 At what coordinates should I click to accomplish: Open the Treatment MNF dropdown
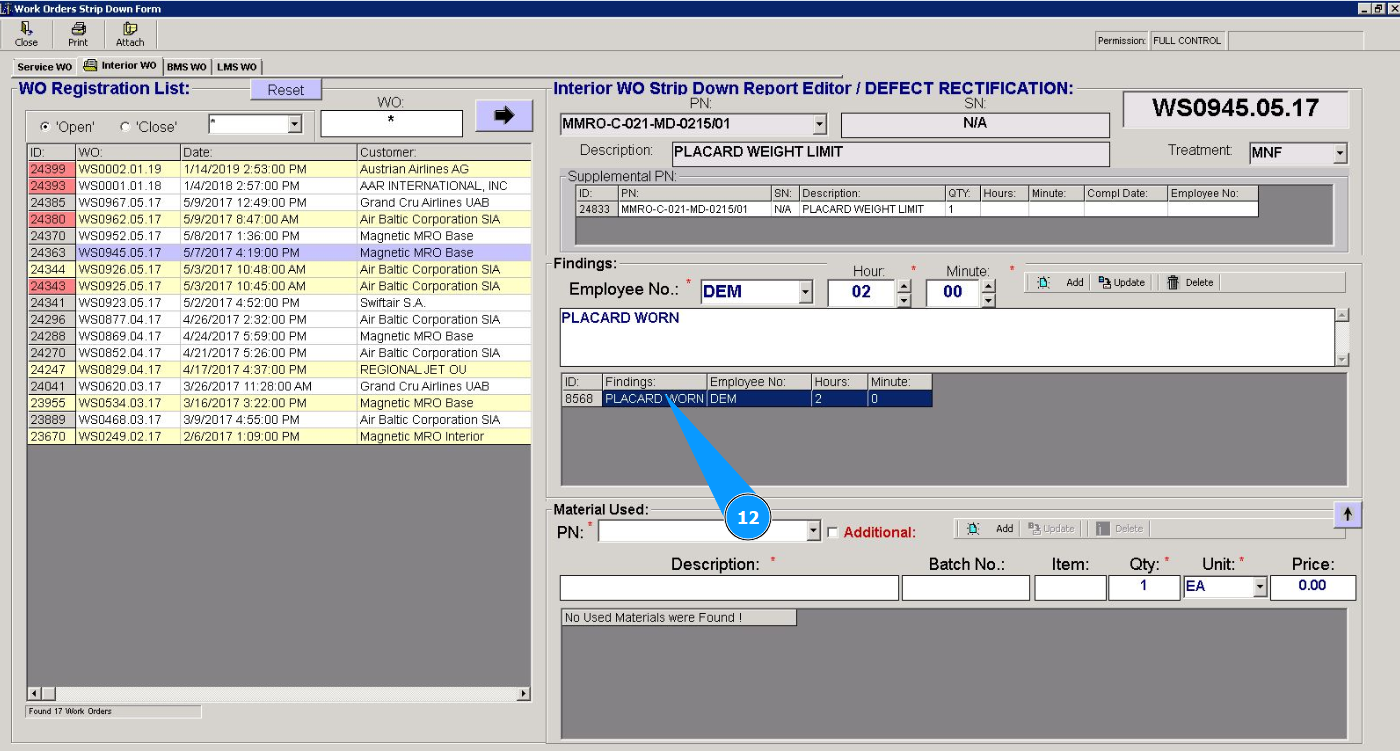tap(1339, 154)
